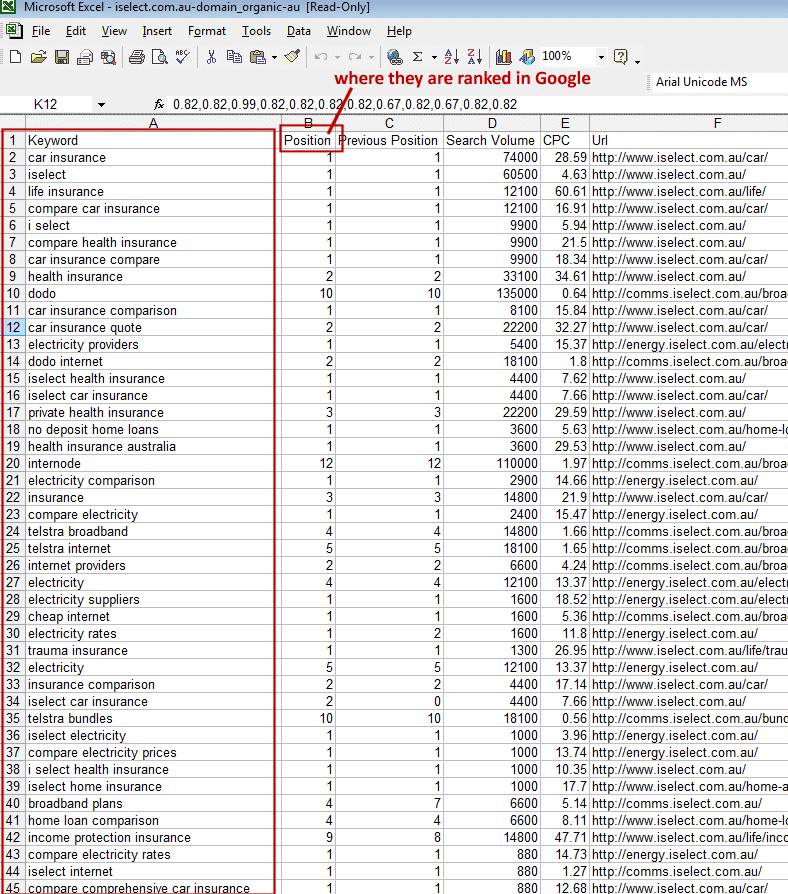Click the CPC value 47.71
This screenshot has height=894, width=788.
pos(565,838)
